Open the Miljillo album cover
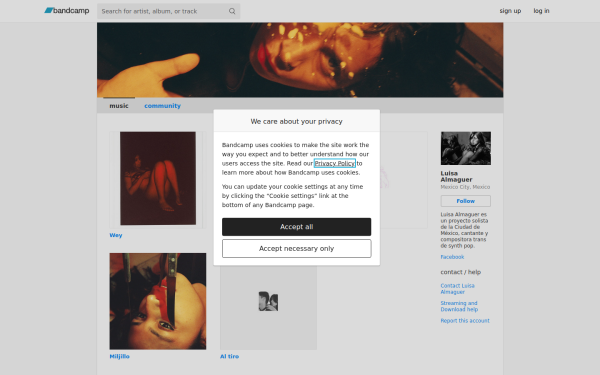Screen dimensions: 600x375 [x=158, y=301]
